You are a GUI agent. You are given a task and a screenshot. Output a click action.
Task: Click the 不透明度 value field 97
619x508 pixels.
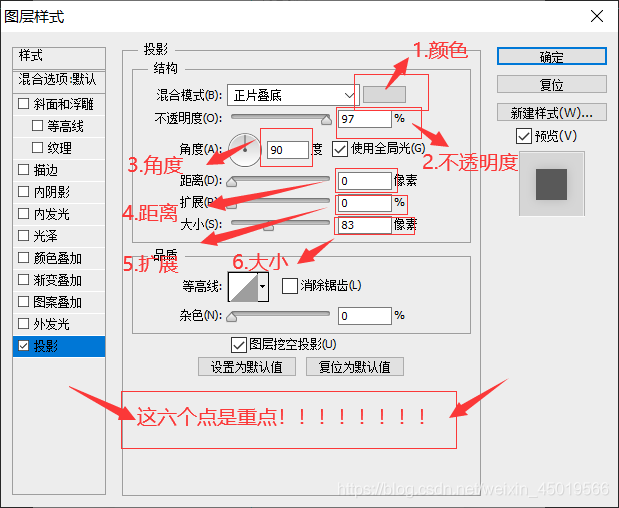pyautogui.click(x=364, y=119)
